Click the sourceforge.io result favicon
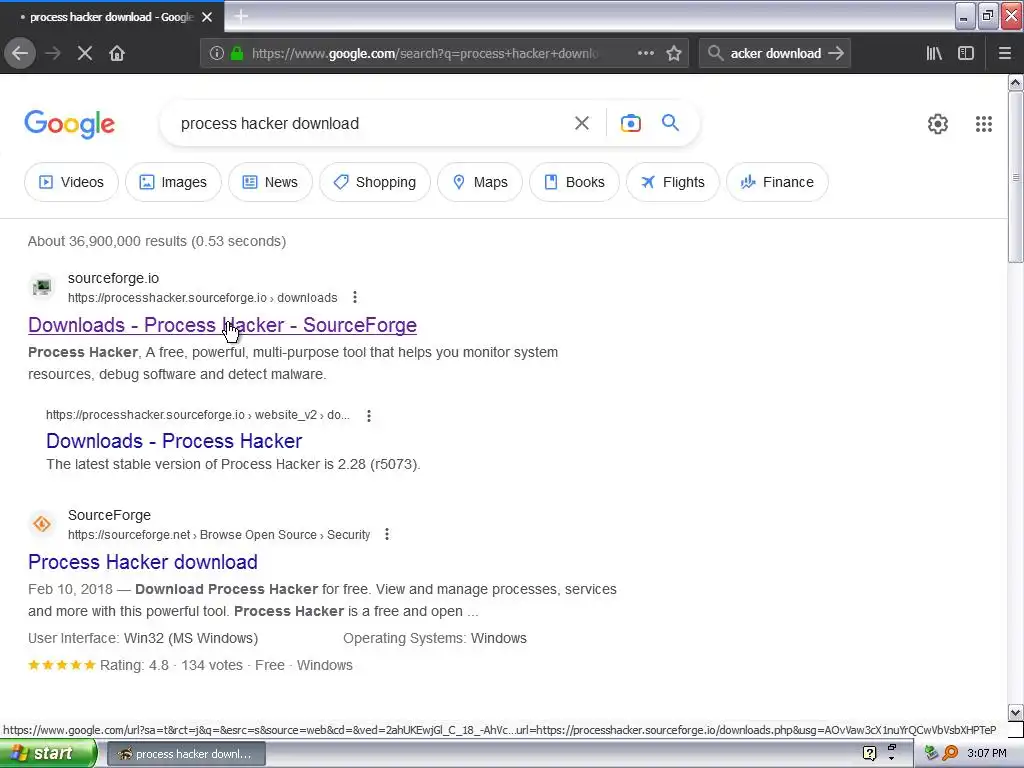This screenshot has width=1024, height=768. (x=42, y=287)
